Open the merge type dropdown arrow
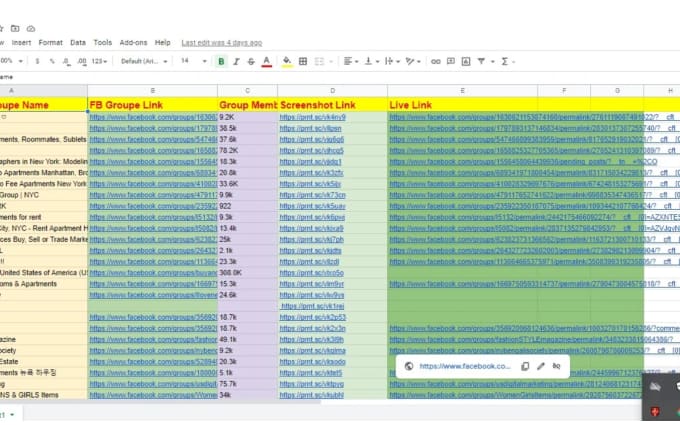The height and width of the screenshot is (425, 680). click(331, 62)
